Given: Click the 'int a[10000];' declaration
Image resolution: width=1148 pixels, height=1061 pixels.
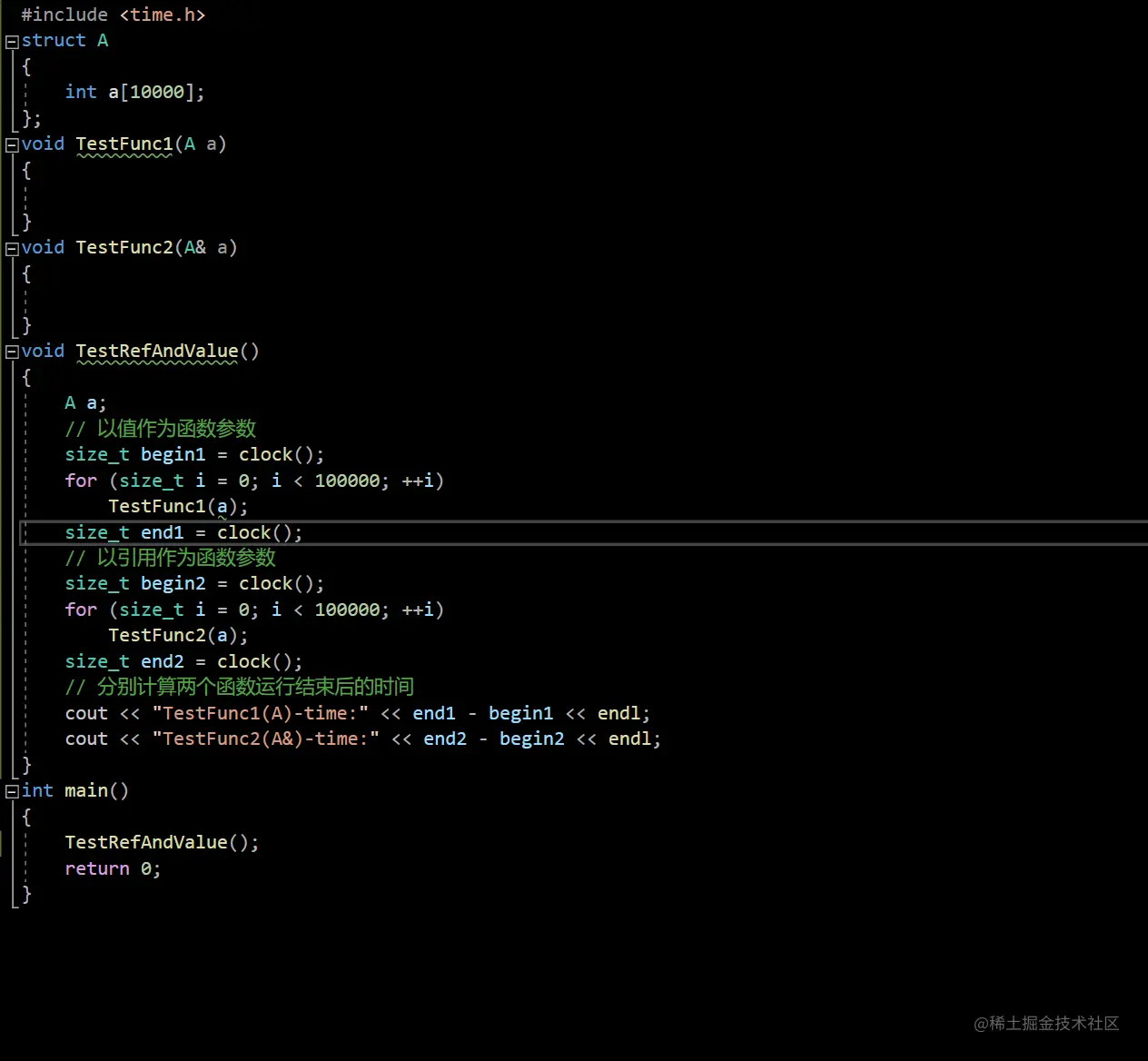Looking at the screenshot, I should [x=134, y=92].
